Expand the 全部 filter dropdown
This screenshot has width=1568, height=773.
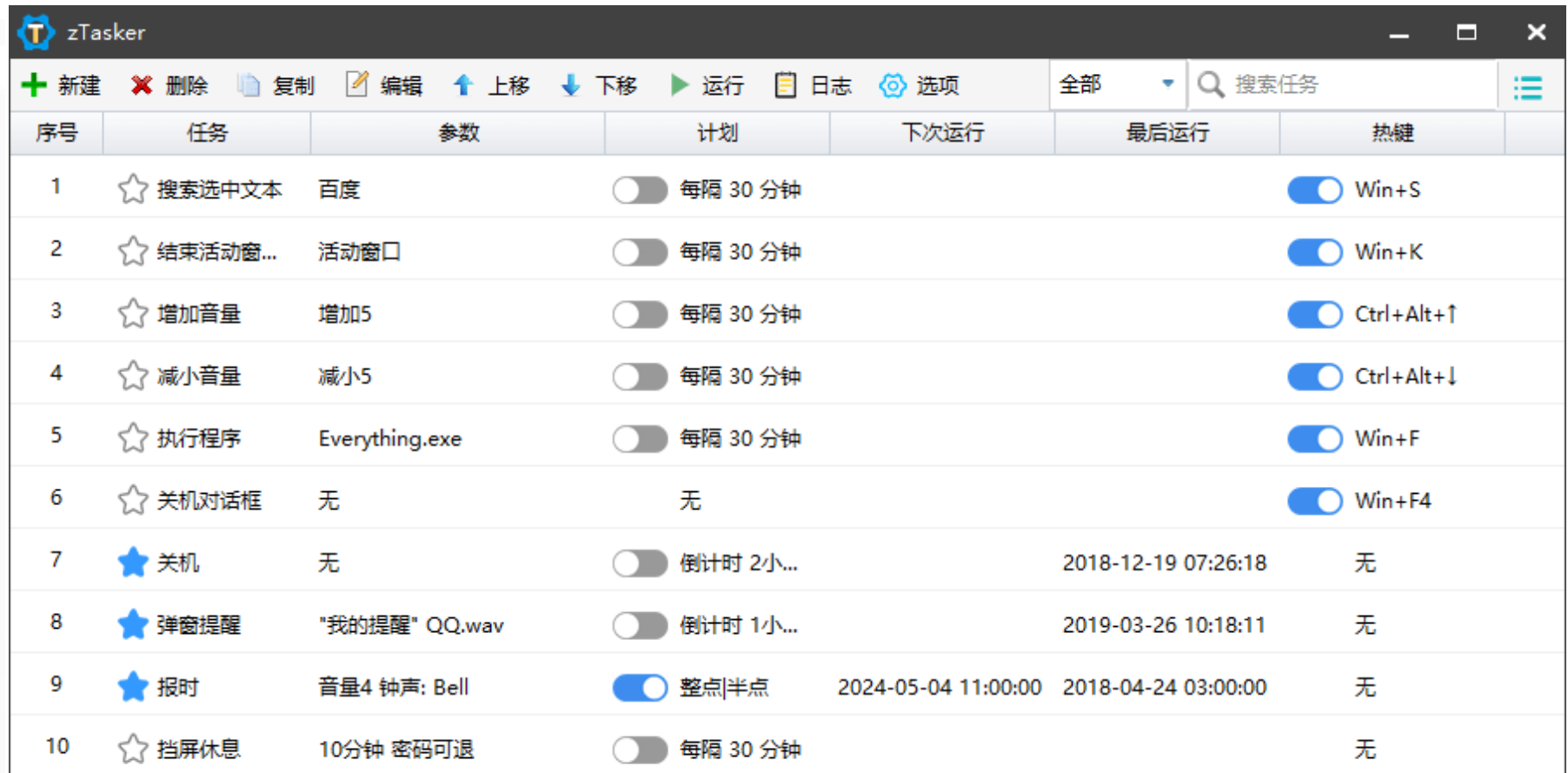coord(1117,84)
